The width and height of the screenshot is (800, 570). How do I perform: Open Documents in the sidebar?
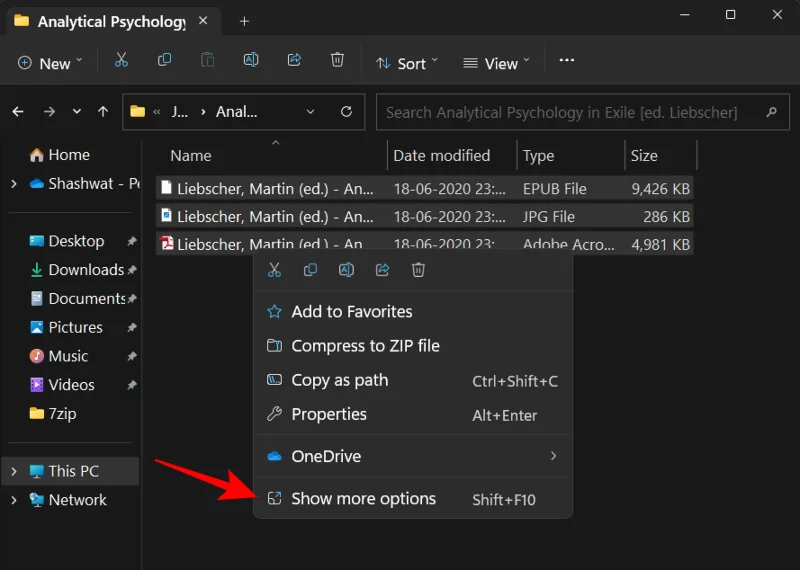coord(78,299)
